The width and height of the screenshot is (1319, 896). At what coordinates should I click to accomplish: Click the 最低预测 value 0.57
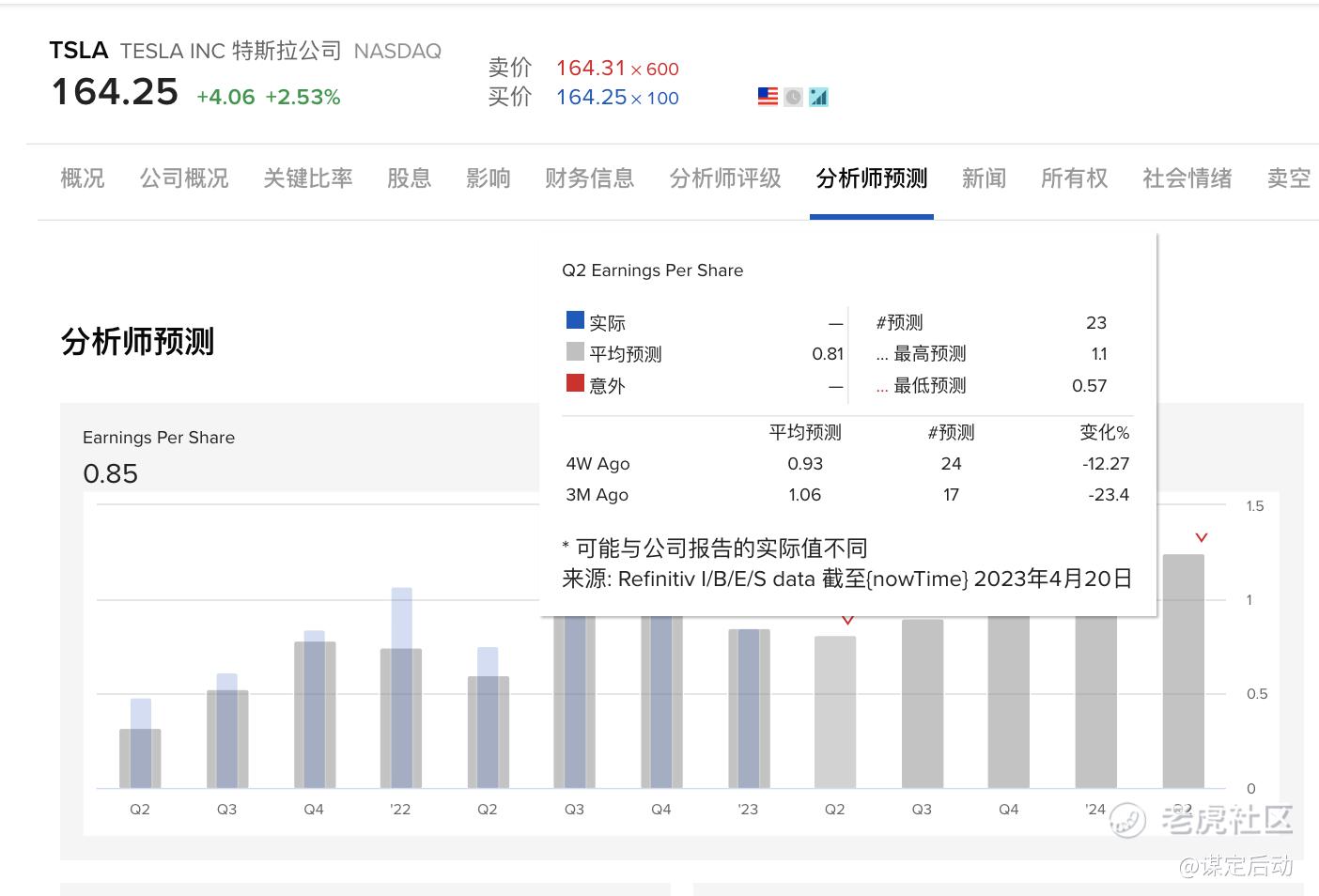tap(1089, 386)
